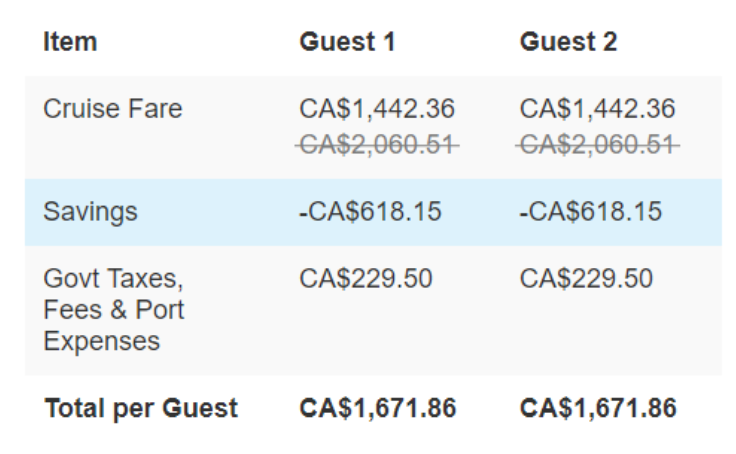The image size is (736, 454).
Task: Select Guest 1's -CA$618.15 savings amount
Action: [370, 212]
